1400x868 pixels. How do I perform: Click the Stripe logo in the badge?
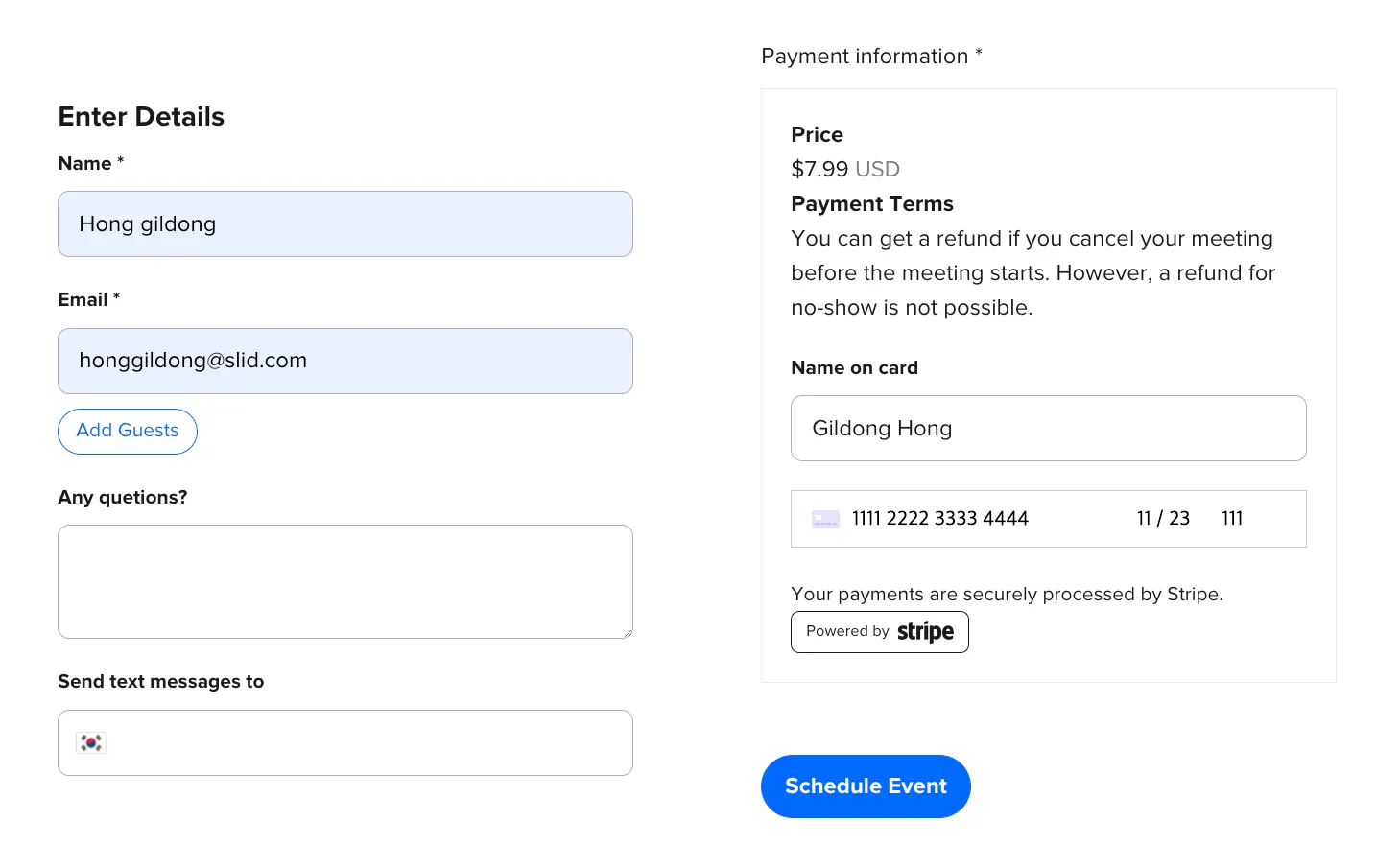tap(925, 632)
